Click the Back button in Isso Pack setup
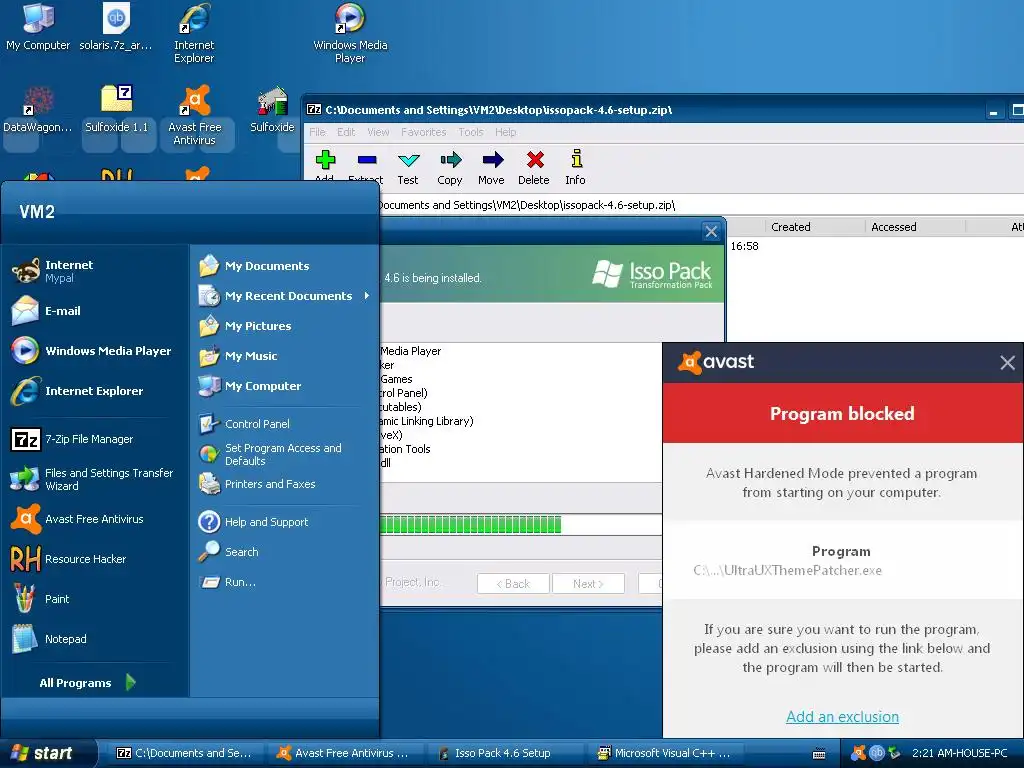 coord(513,584)
